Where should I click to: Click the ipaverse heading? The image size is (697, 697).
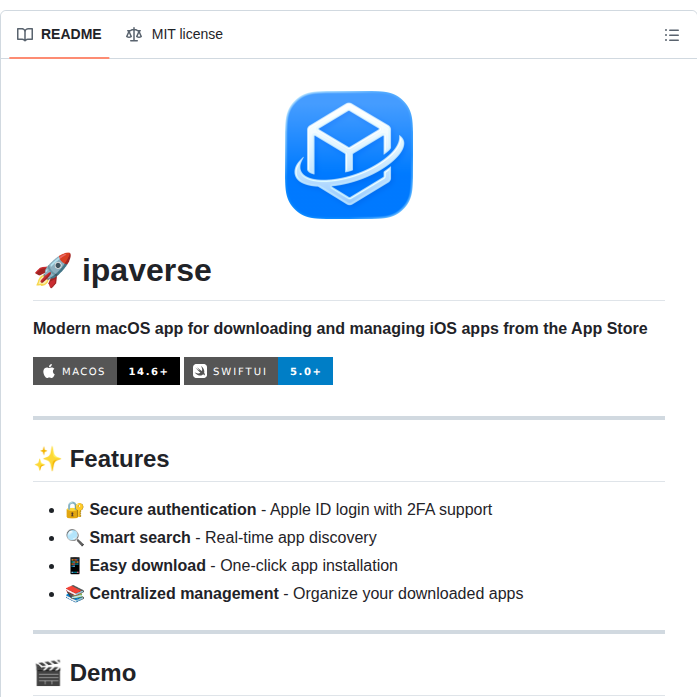(147, 270)
